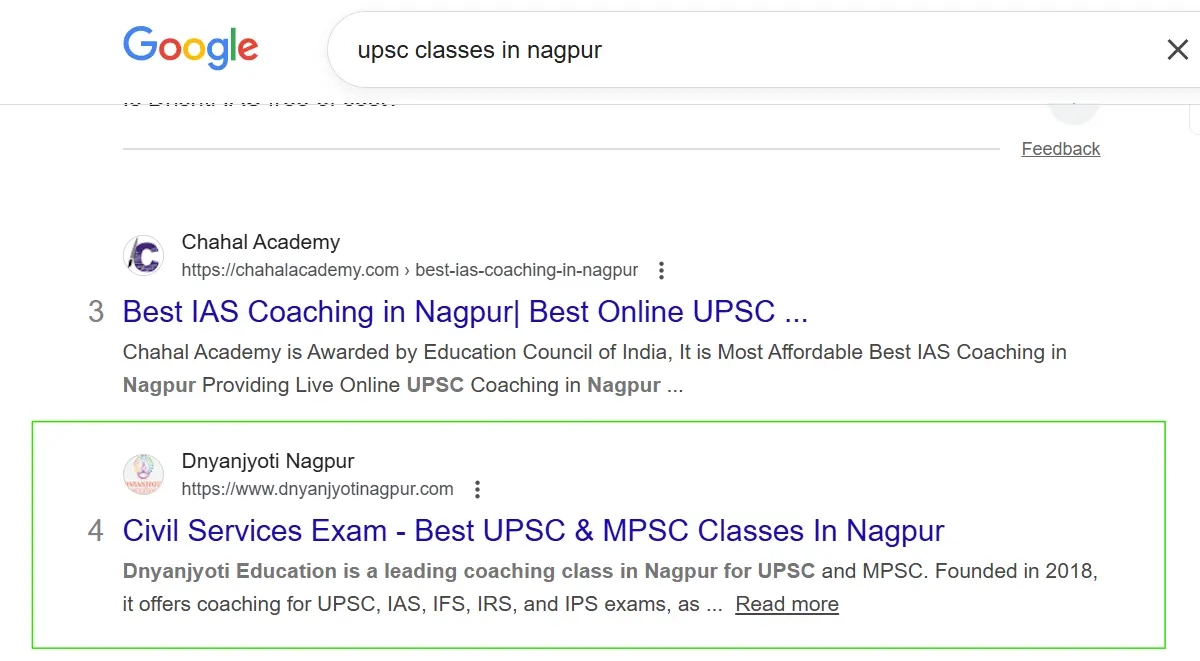Click the dnyanjyotinagpur.com URL
1200x661 pixels.
tap(317, 489)
